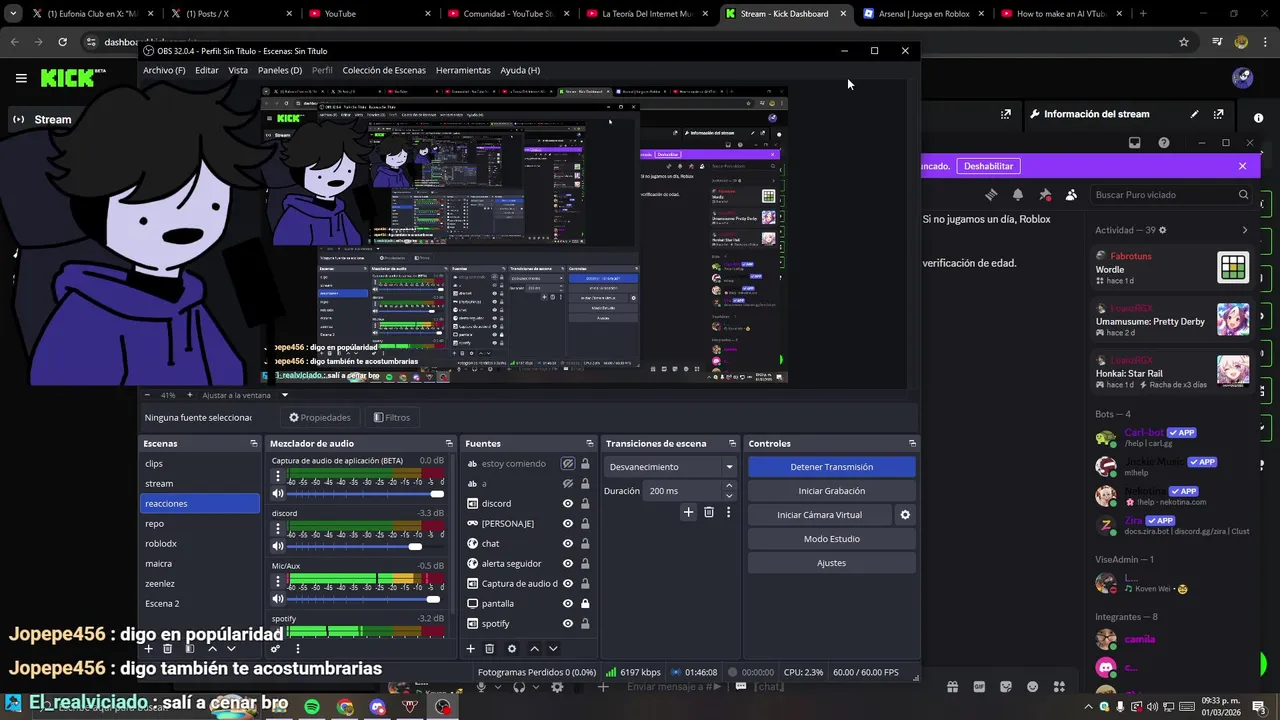Viewport: 1280px width, 720px height.
Task: Lock the spotify source
Action: (585, 624)
